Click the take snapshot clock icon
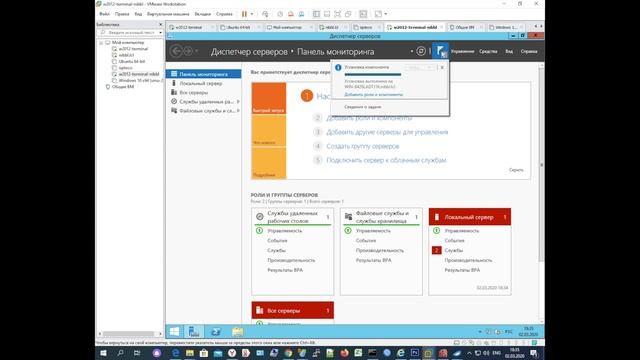This screenshot has height=360, width=640. [280, 14]
